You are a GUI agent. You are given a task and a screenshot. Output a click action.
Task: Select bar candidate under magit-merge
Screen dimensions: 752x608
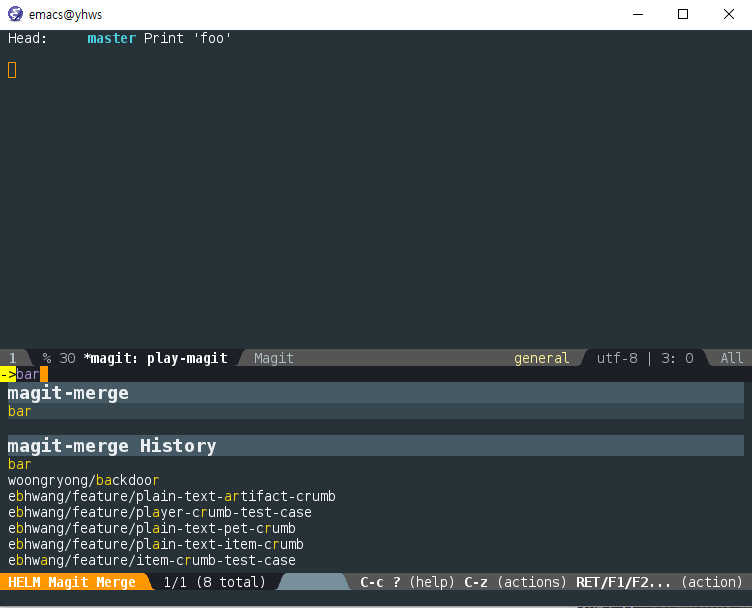pyautogui.click(x=376, y=411)
